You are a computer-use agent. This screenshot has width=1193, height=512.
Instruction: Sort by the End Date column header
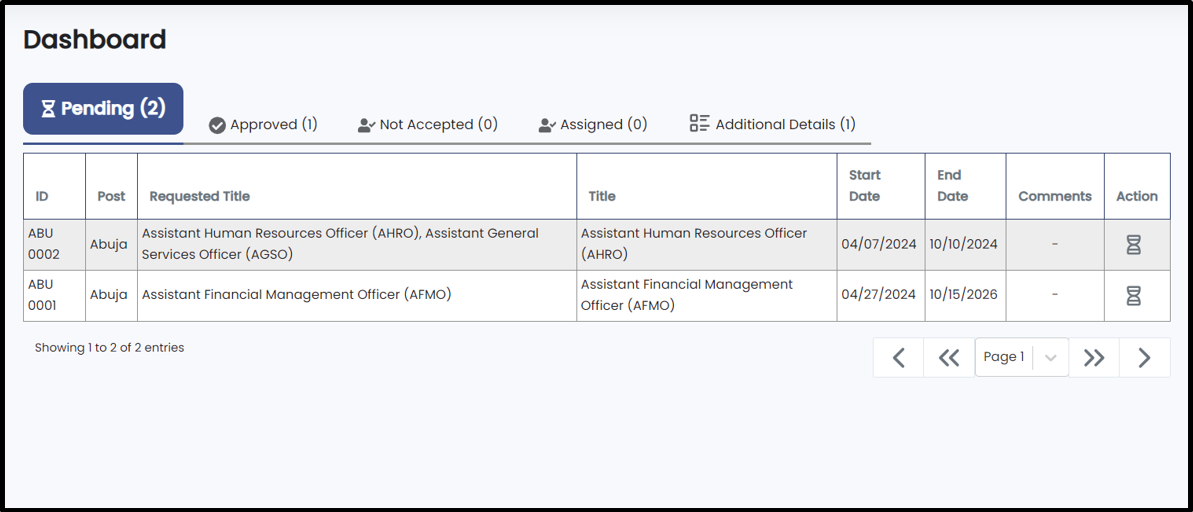(x=953, y=186)
